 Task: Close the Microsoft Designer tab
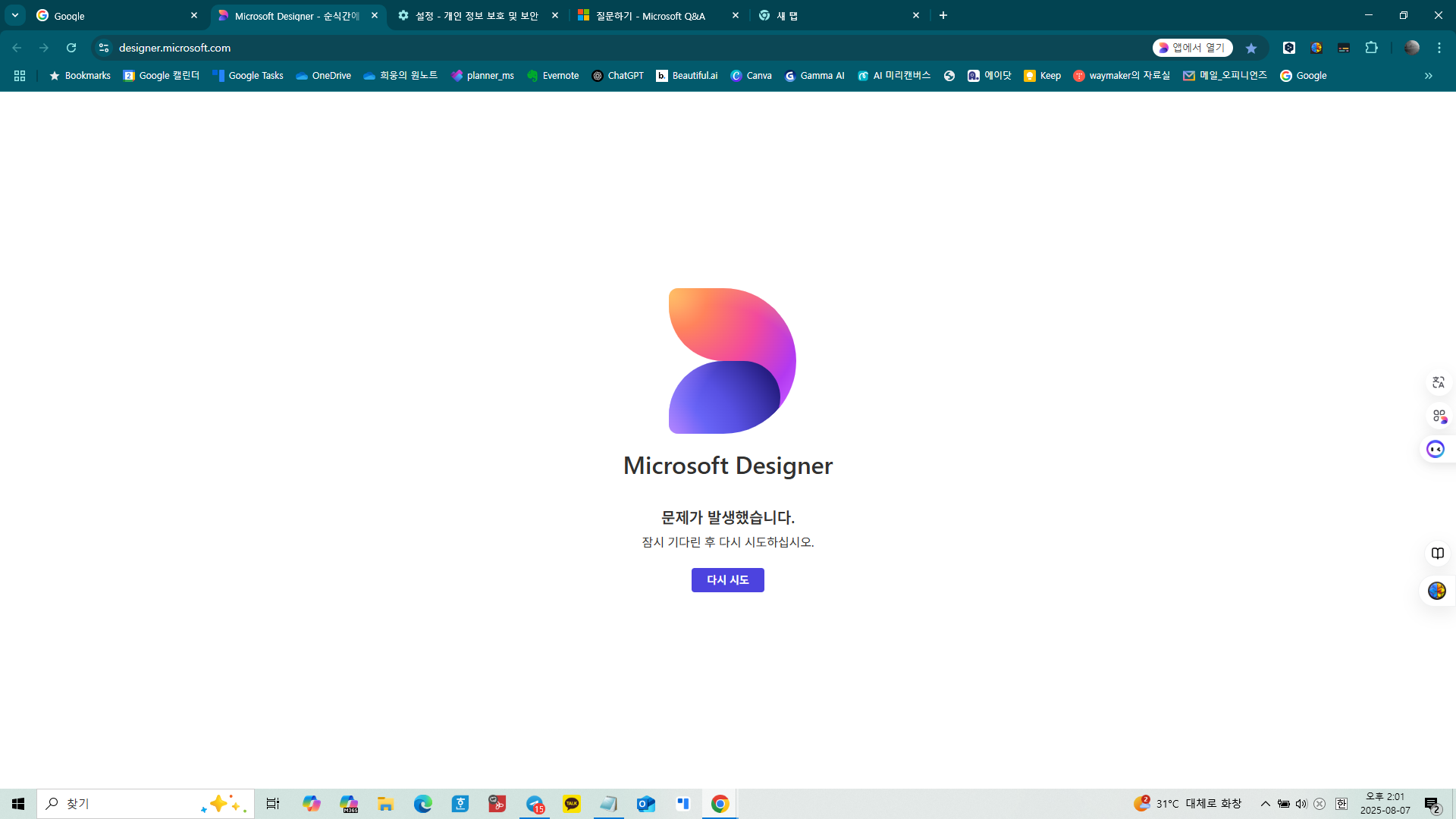tap(375, 15)
